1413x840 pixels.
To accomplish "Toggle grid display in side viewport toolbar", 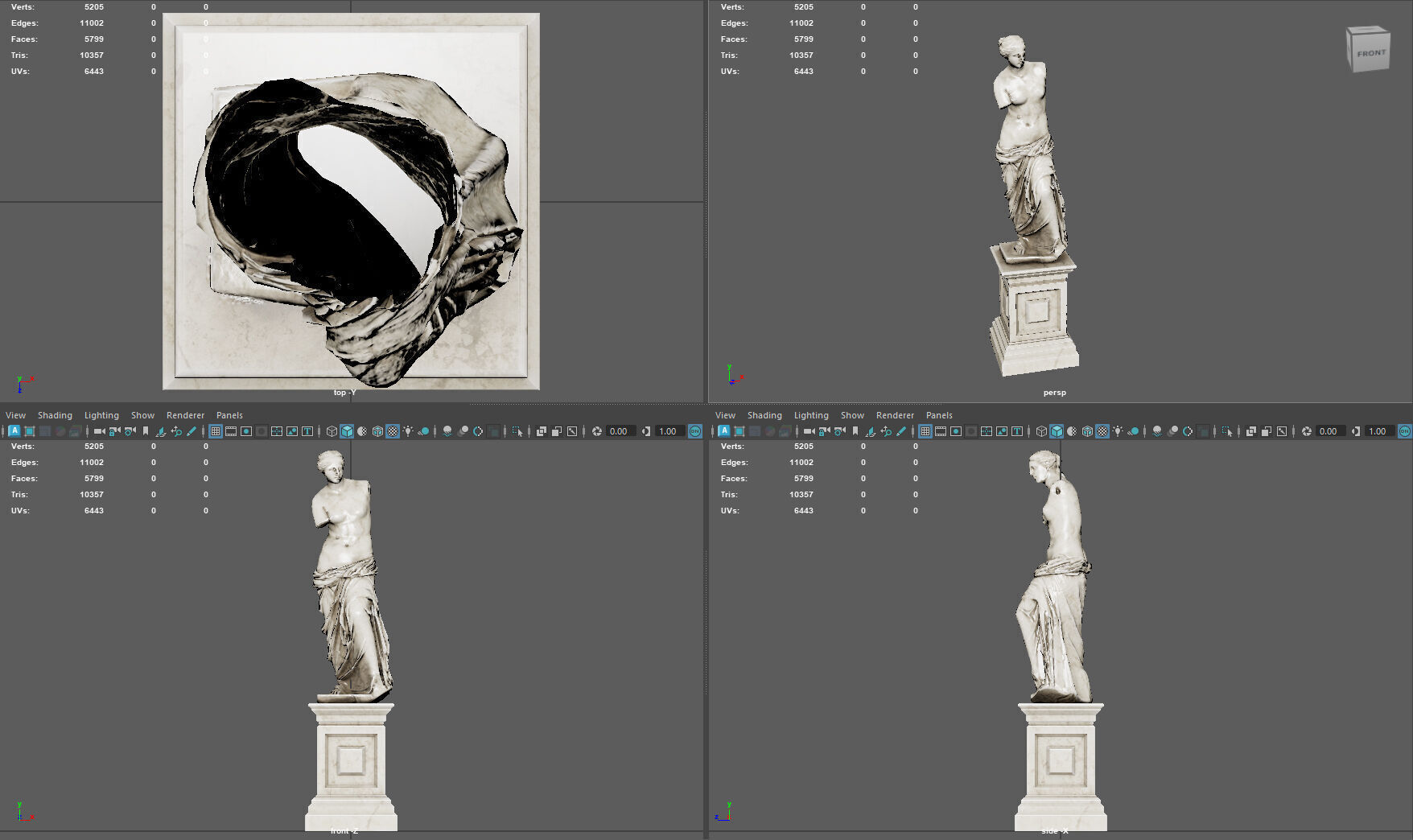I will point(925,431).
